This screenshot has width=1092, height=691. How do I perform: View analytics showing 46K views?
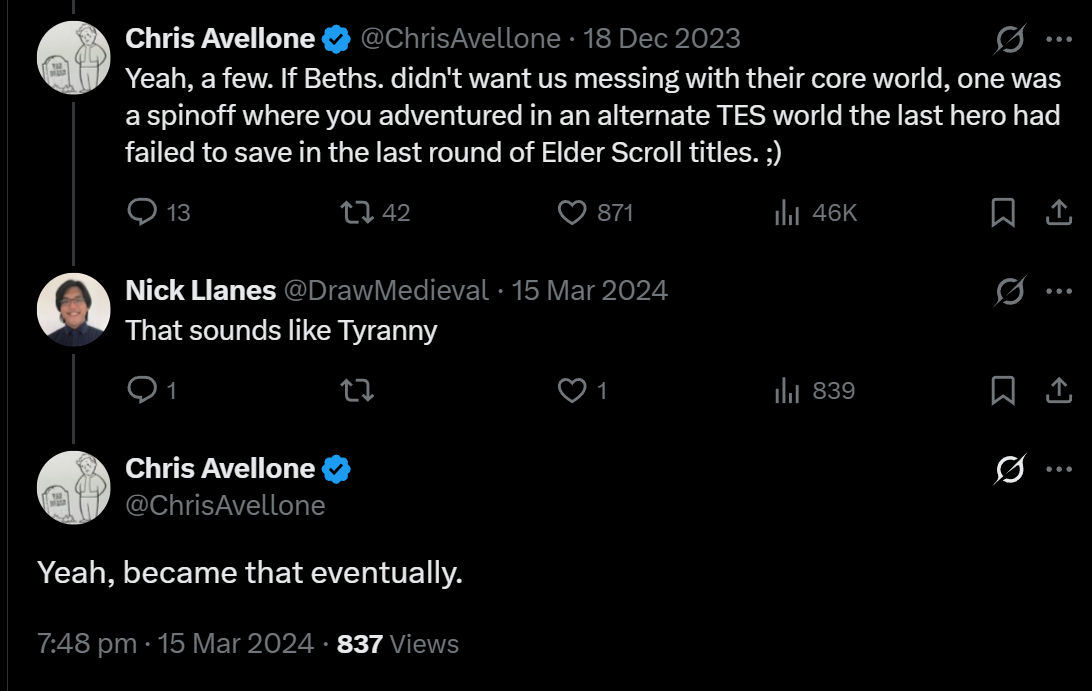[x=816, y=212]
